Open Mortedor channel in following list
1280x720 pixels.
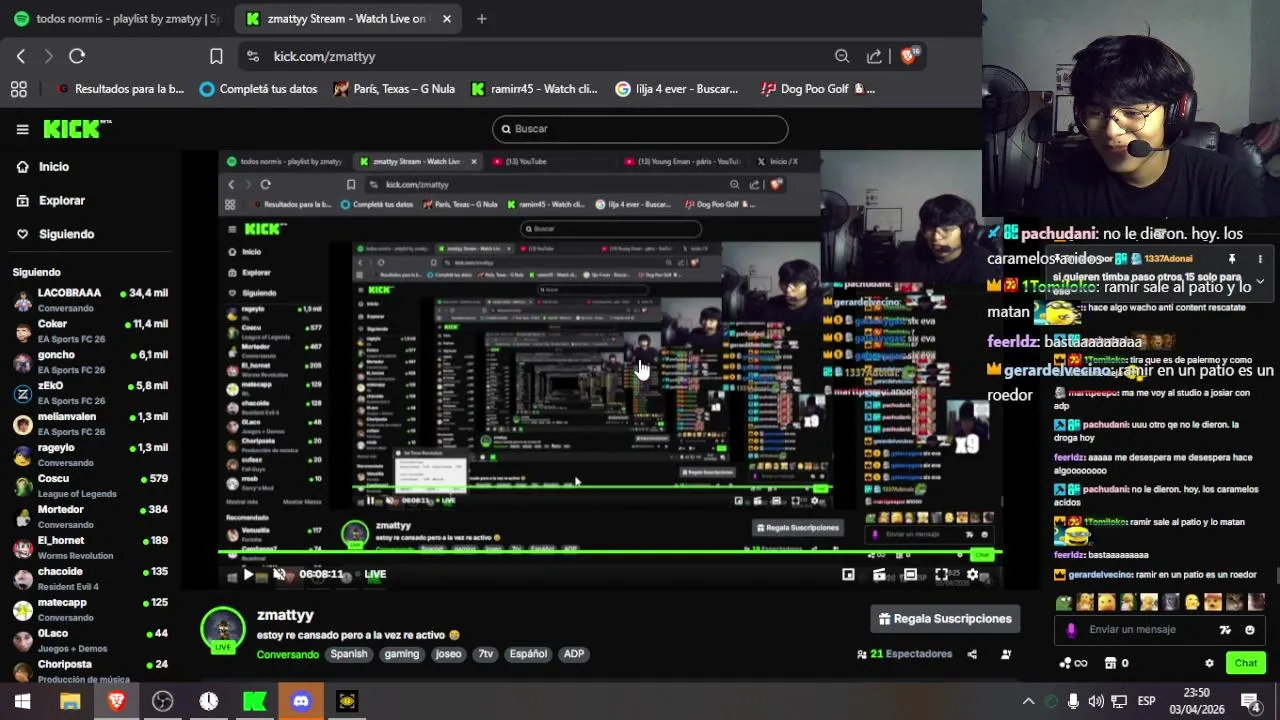click(90, 518)
